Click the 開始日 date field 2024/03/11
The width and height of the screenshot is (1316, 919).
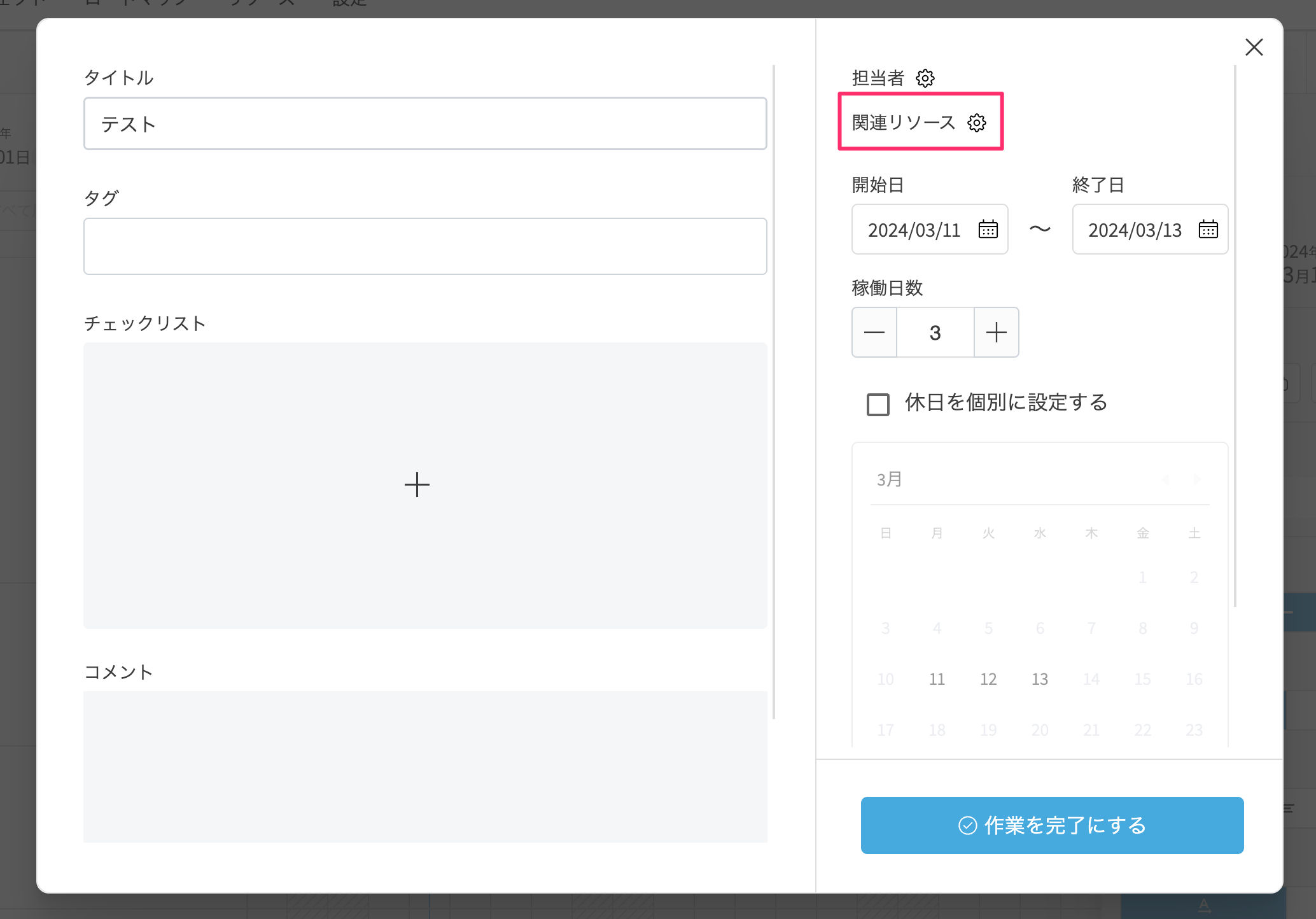pos(914,230)
